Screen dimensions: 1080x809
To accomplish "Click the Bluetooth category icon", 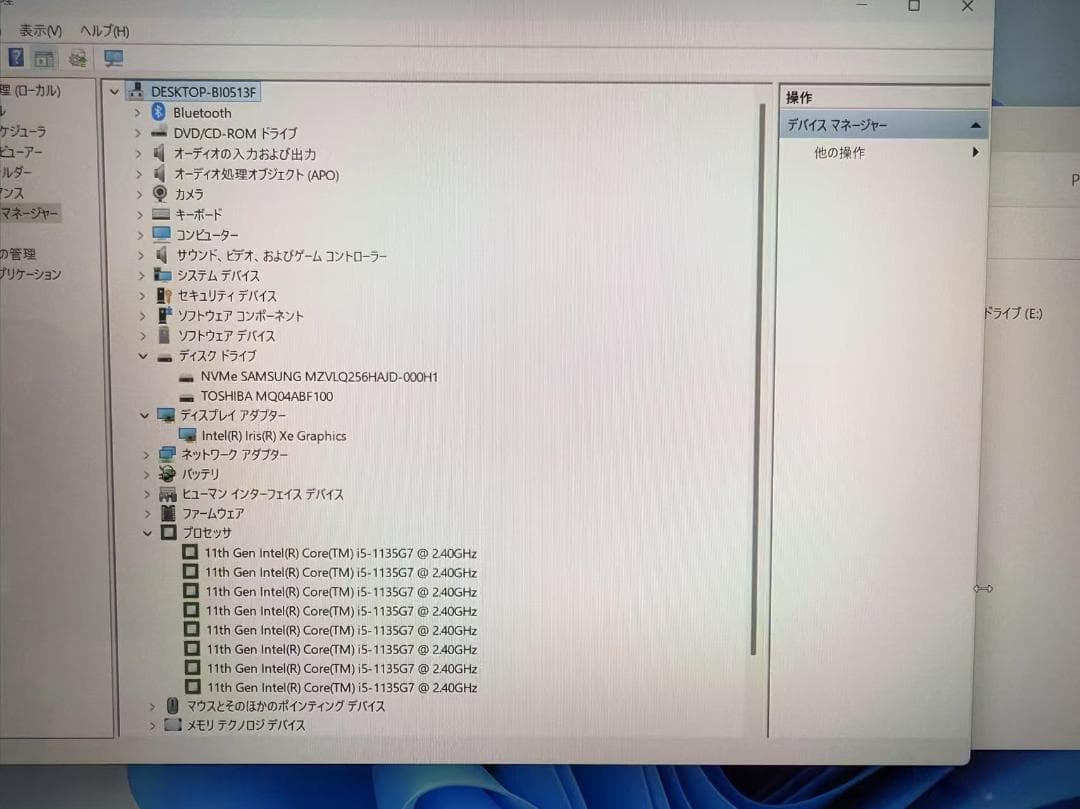I will point(160,113).
